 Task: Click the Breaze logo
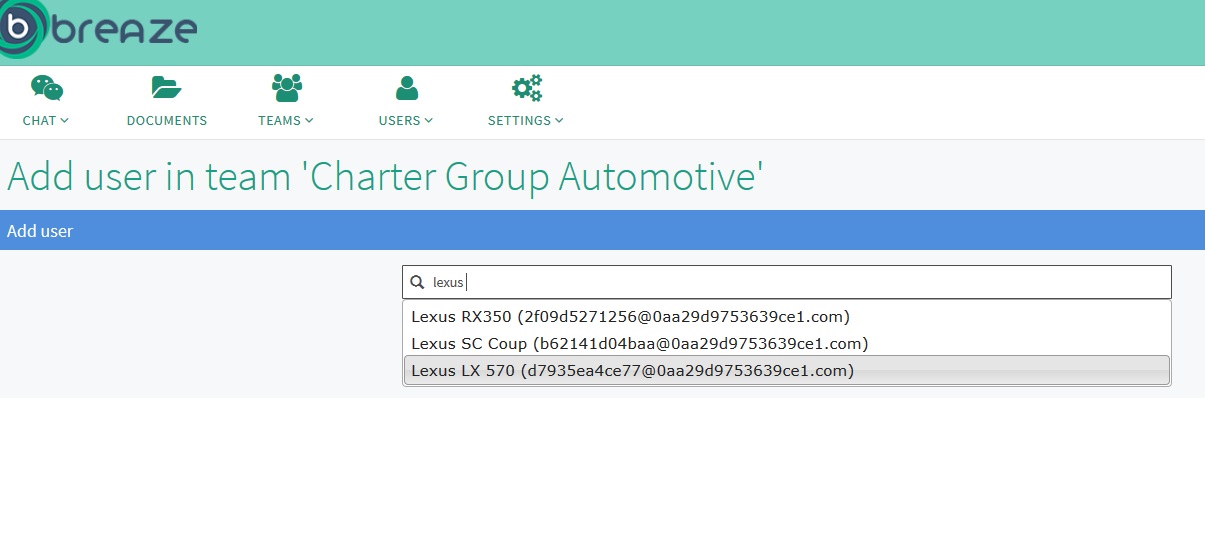[98, 29]
